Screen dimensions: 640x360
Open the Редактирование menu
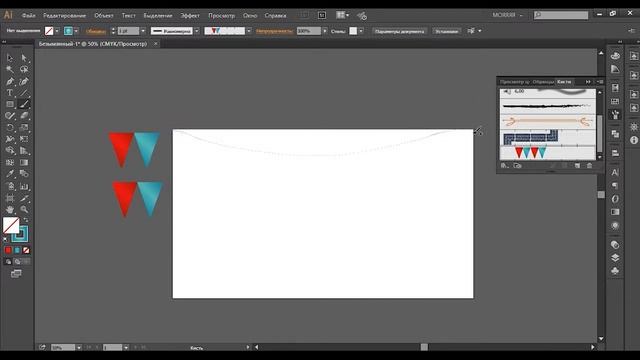click(x=64, y=16)
